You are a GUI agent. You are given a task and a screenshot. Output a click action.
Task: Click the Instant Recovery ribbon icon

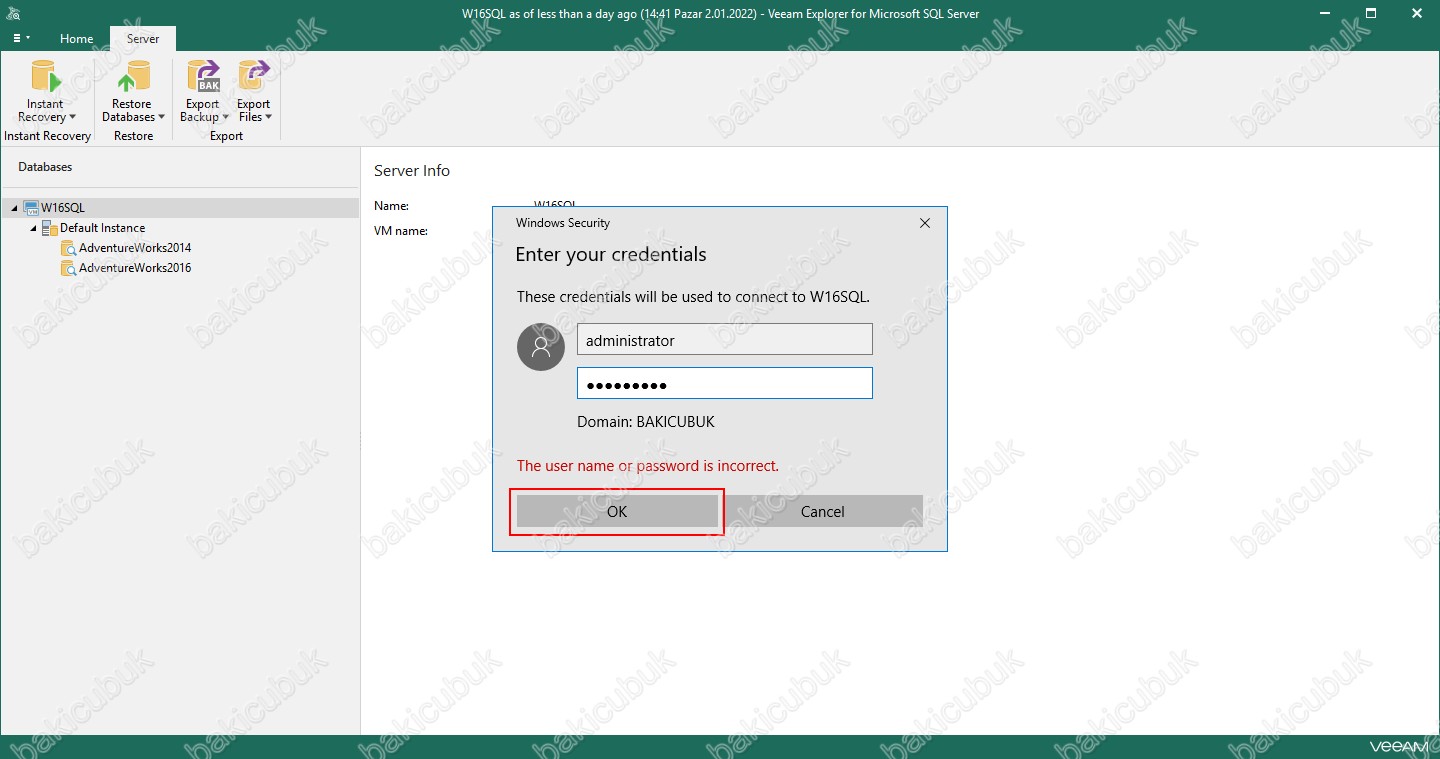[x=45, y=77]
